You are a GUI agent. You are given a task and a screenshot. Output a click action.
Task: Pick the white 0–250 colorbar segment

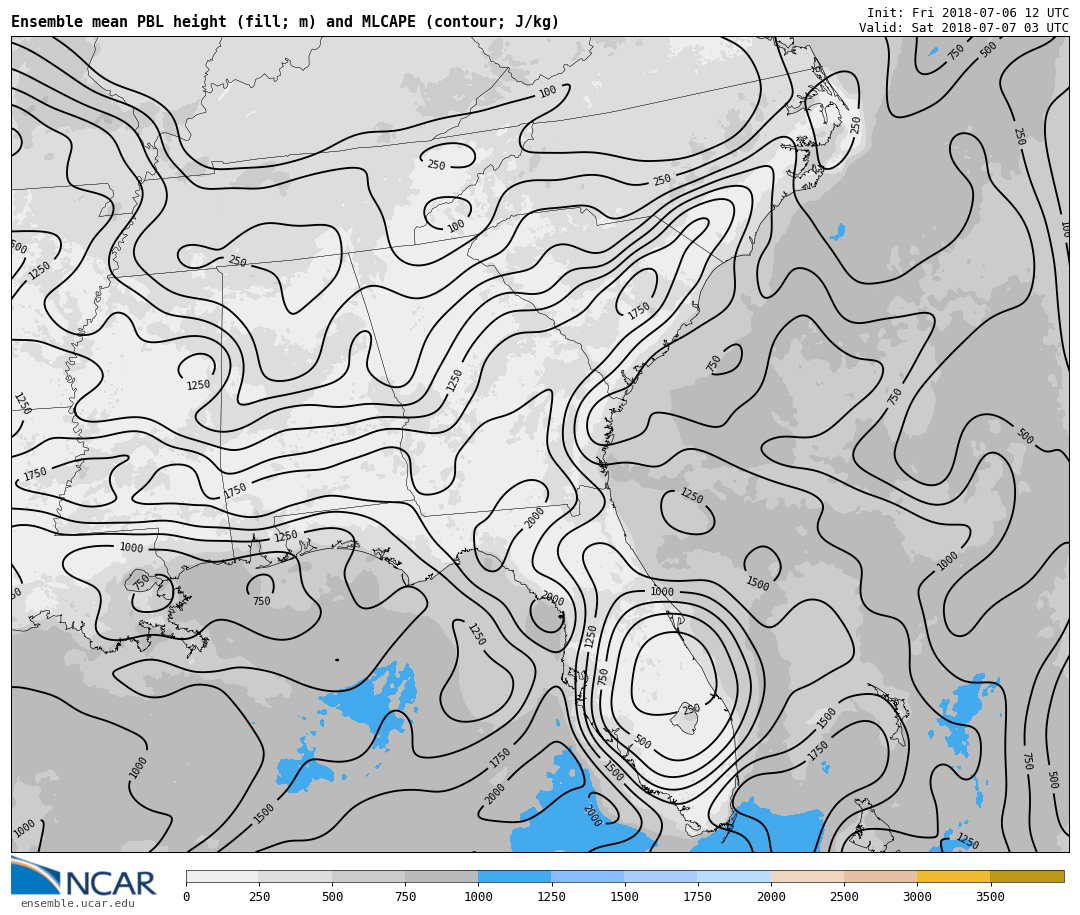(x=222, y=876)
